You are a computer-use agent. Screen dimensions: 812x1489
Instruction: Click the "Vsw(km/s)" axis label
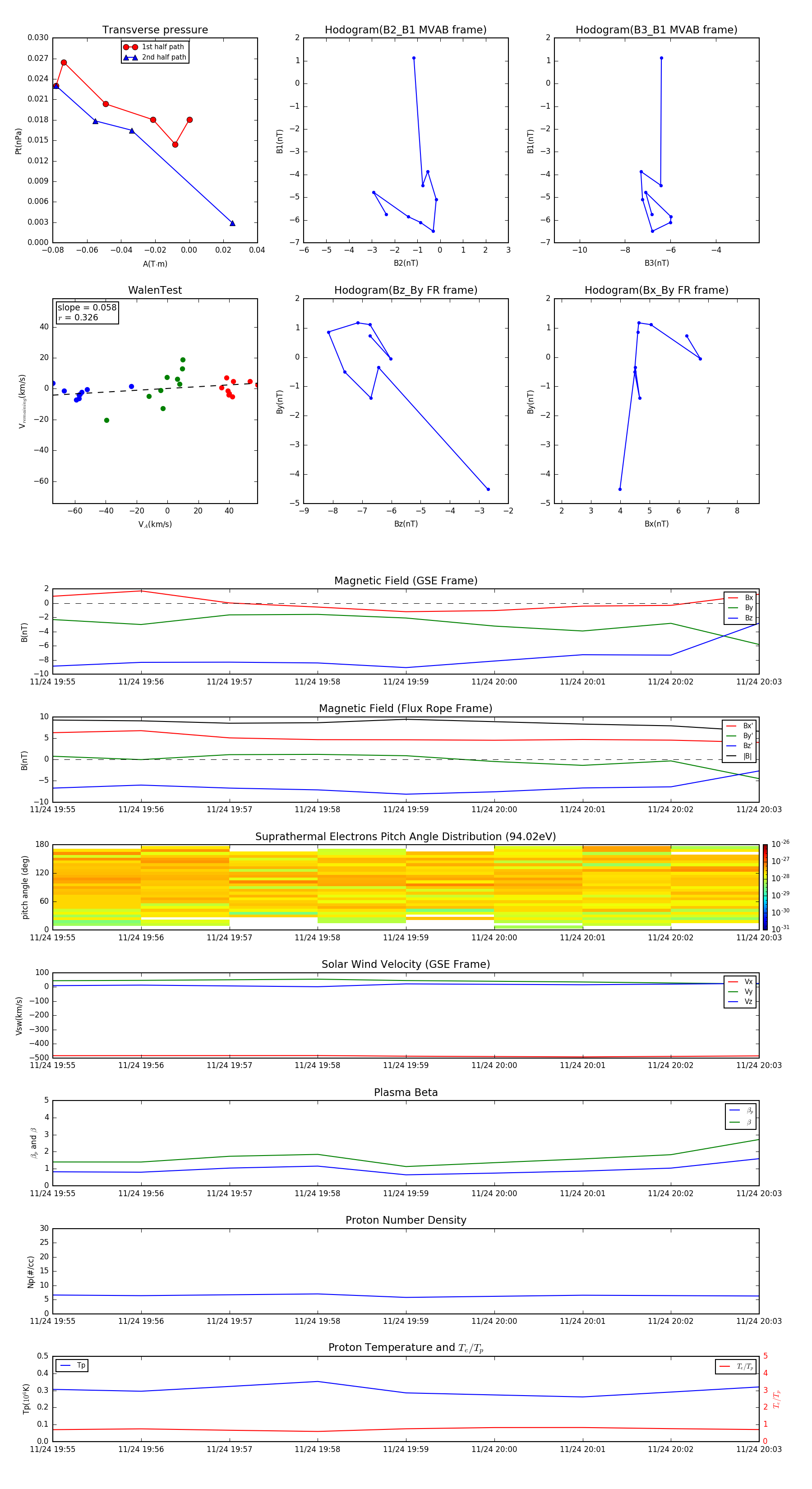tap(18, 1015)
